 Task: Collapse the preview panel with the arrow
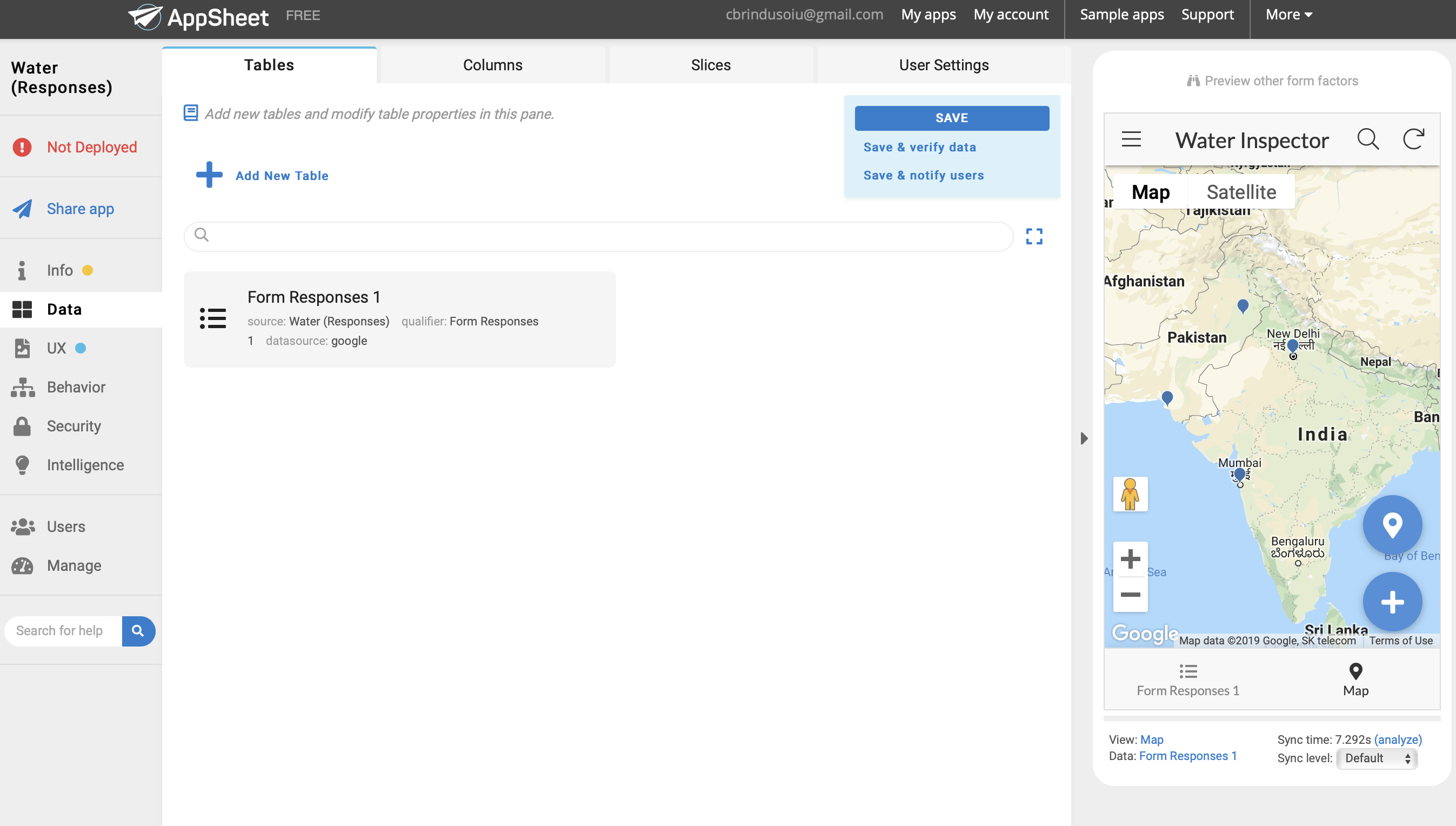[1084, 438]
